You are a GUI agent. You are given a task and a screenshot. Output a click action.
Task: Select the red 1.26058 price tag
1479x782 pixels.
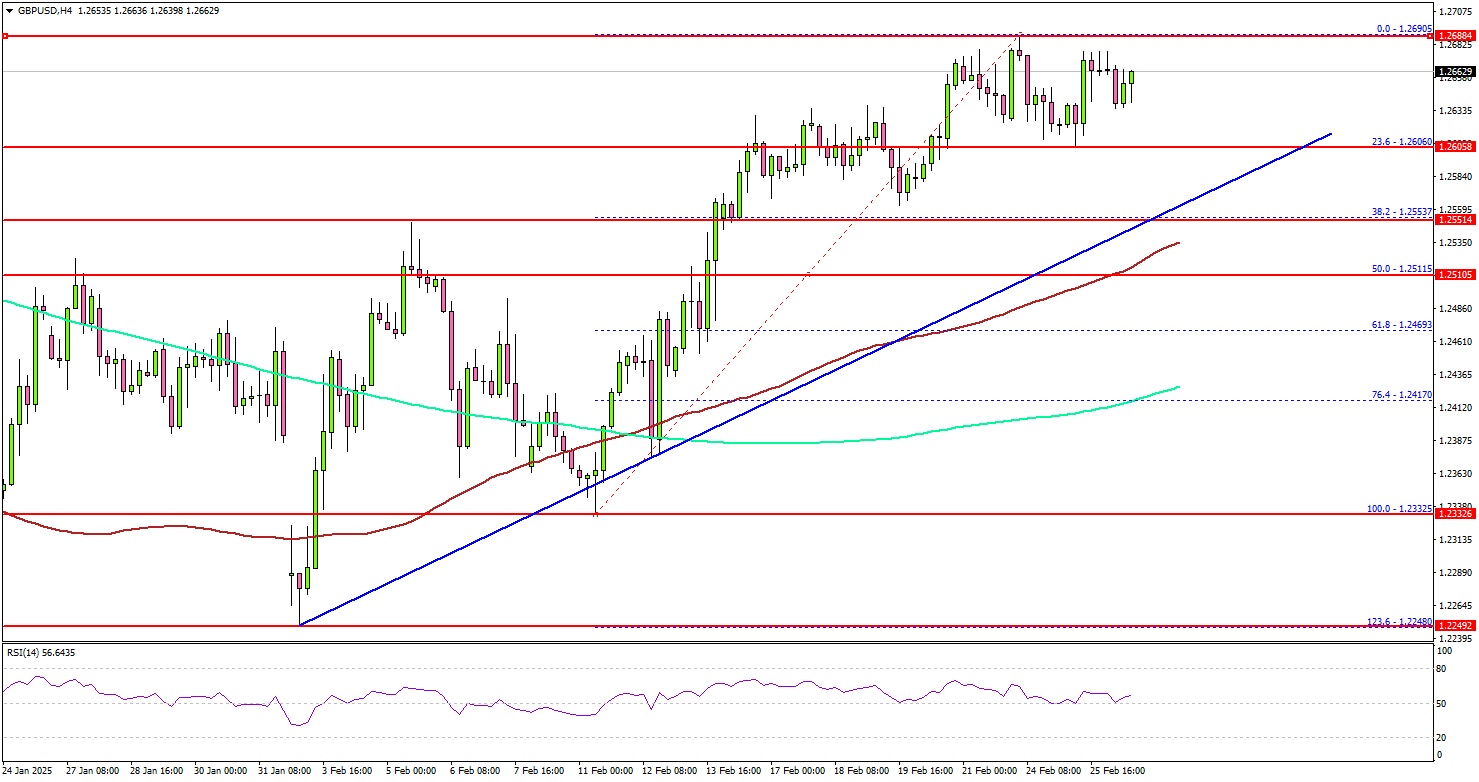pyautogui.click(x=1456, y=147)
